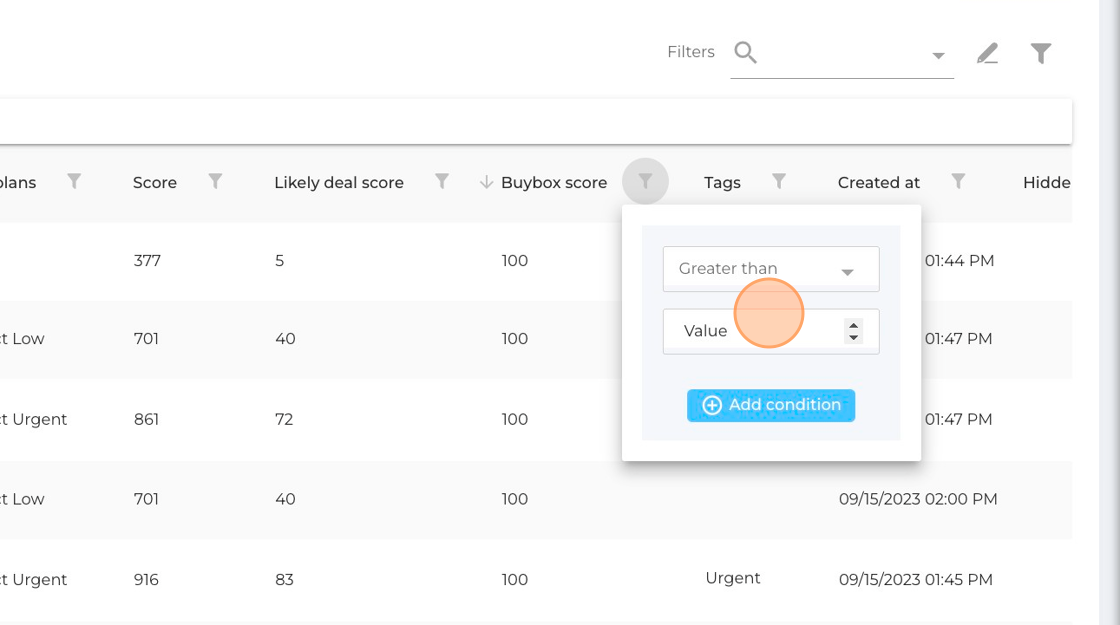Click the date 09/15/2023 02:00 PM

point(918,499)
